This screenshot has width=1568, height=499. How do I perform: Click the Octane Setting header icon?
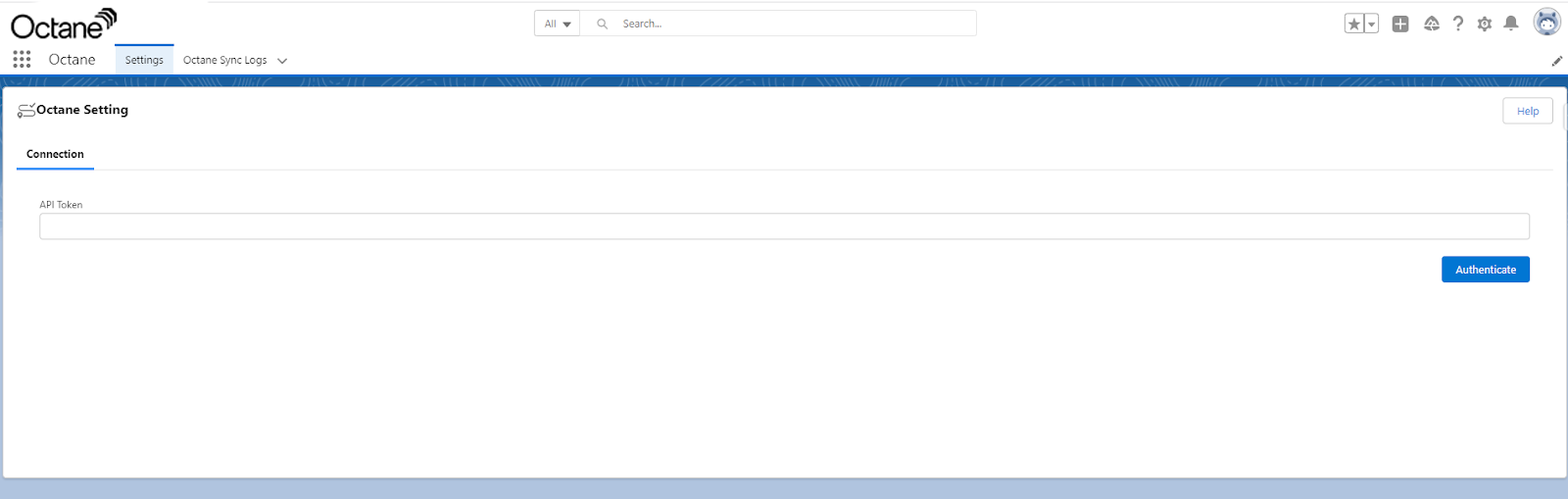click(26, 111)
